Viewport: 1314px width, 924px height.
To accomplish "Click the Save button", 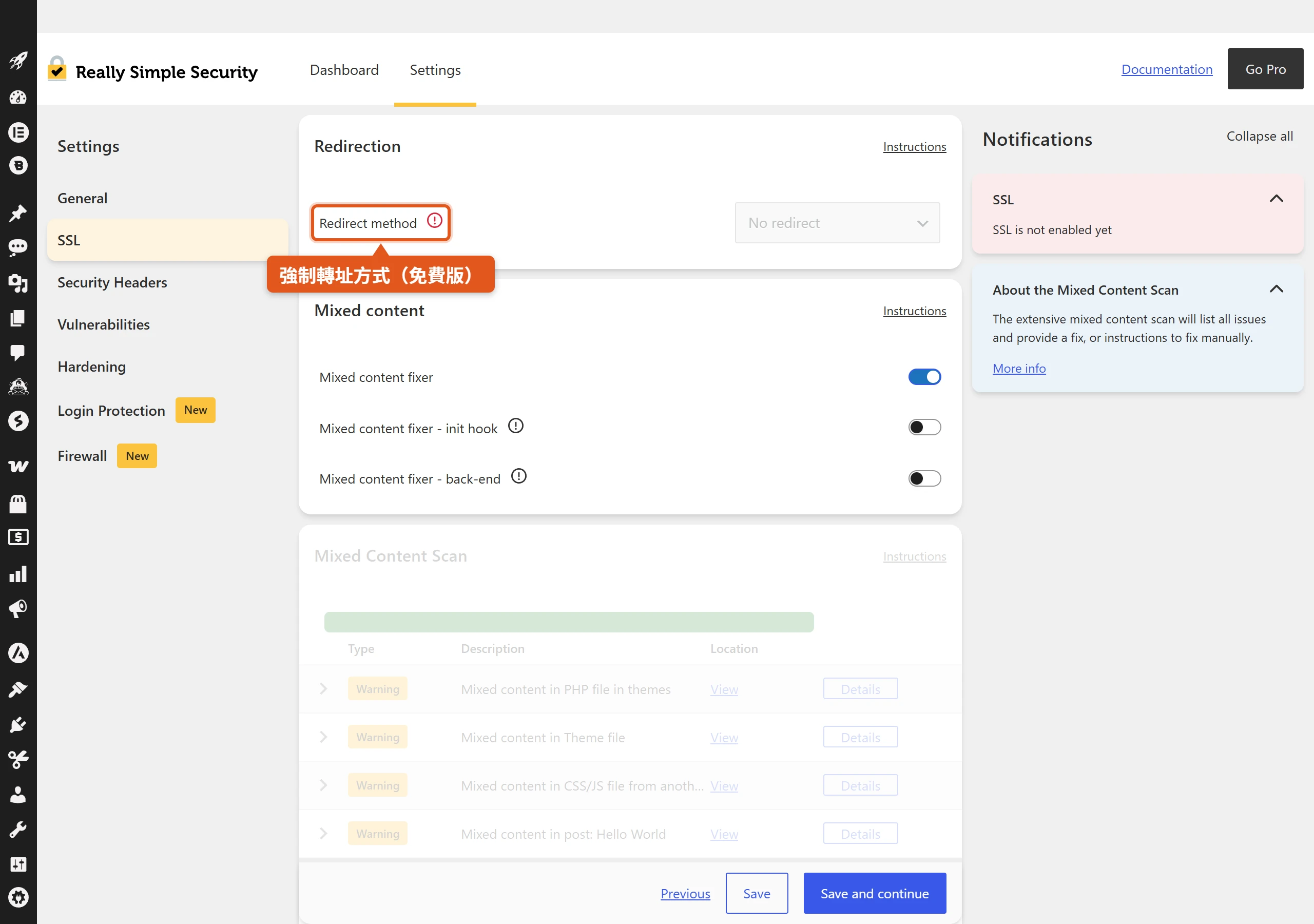I will (x=756, y=893).
